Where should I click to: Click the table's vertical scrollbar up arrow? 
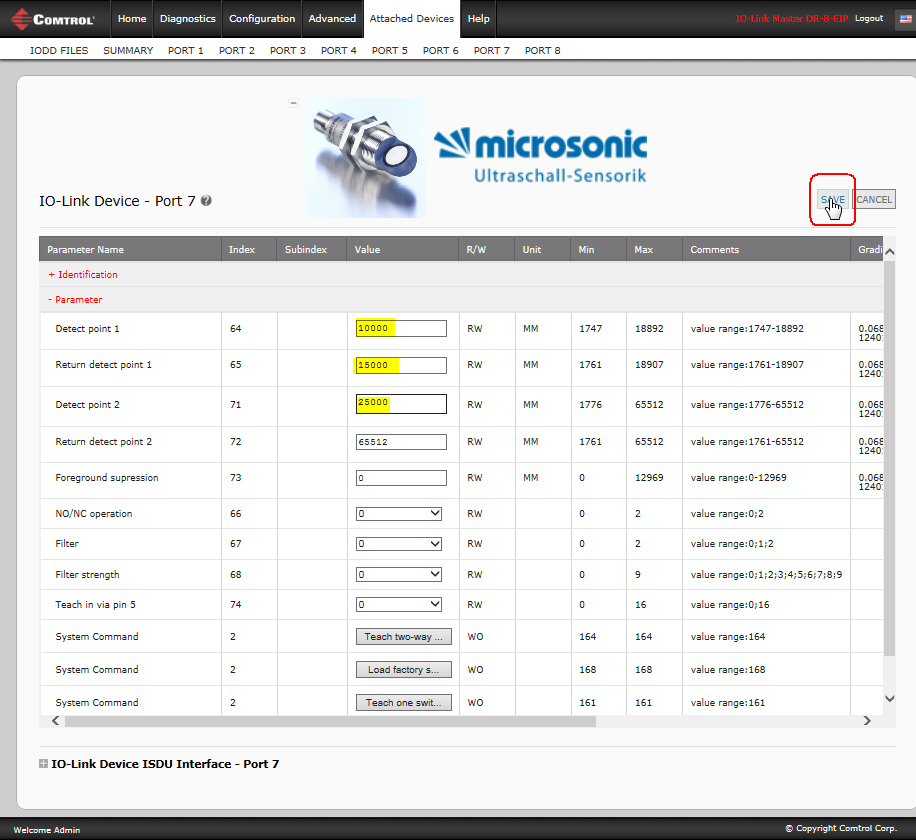[x=890, y=252]
